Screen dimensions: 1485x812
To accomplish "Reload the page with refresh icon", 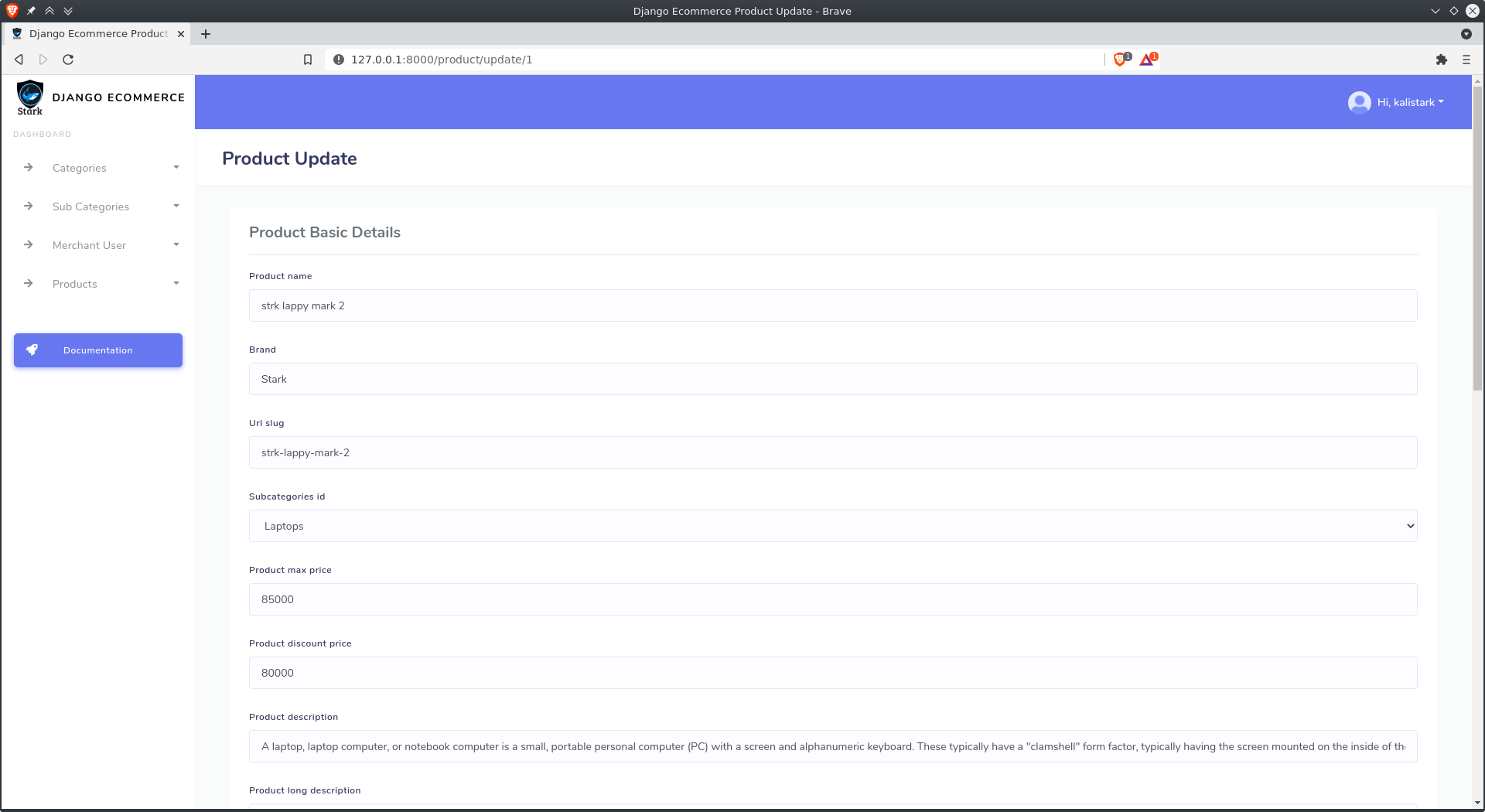I will pos(67,59).
